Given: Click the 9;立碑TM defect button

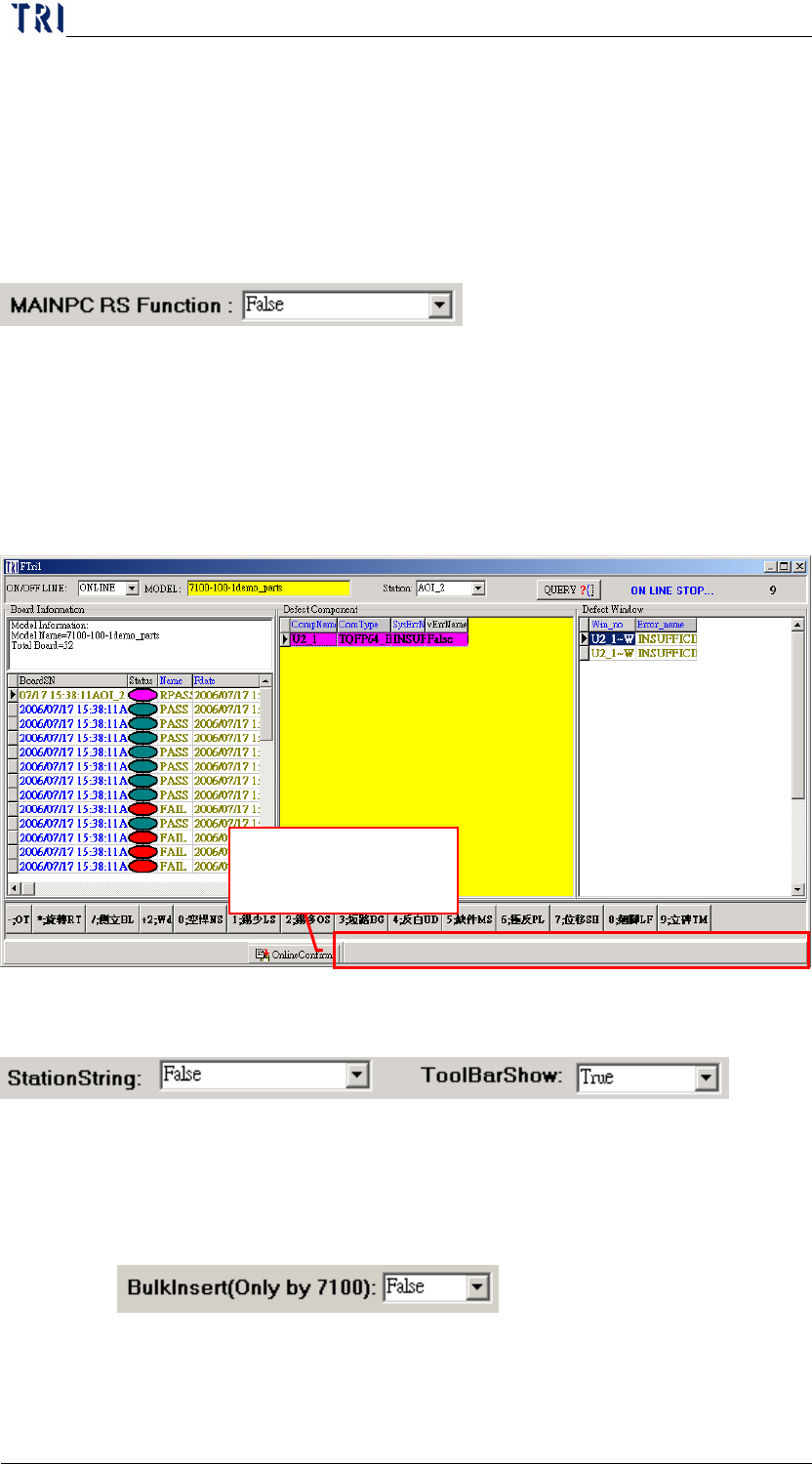Looking at the screenshot, I should point(684,919).
